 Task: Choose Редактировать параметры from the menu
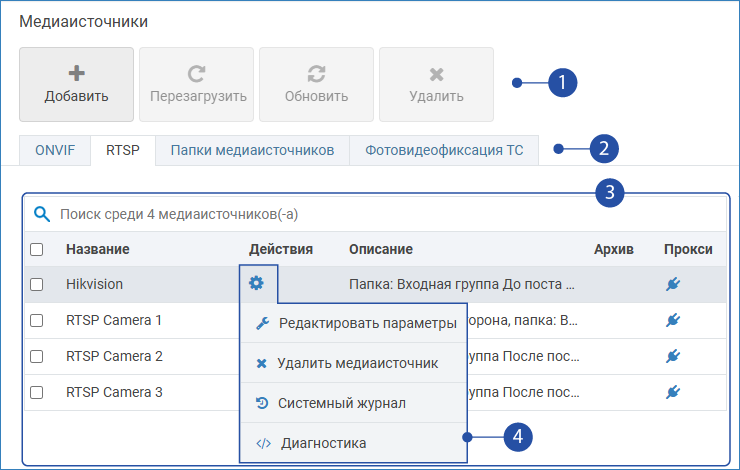click(x=367, y=323)
